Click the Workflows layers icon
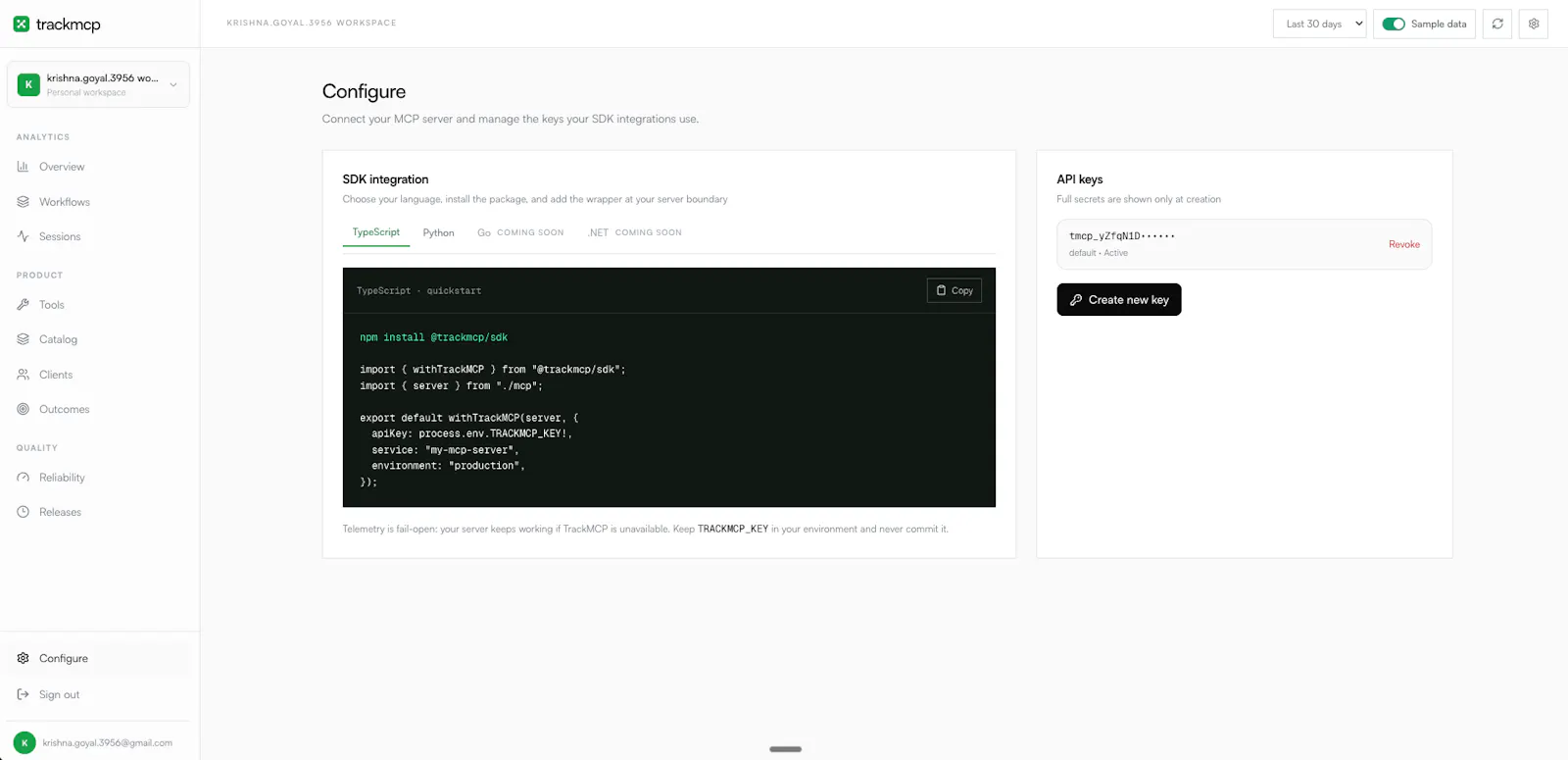Viewport: 1568px width, 760px height. click(23, 201)
